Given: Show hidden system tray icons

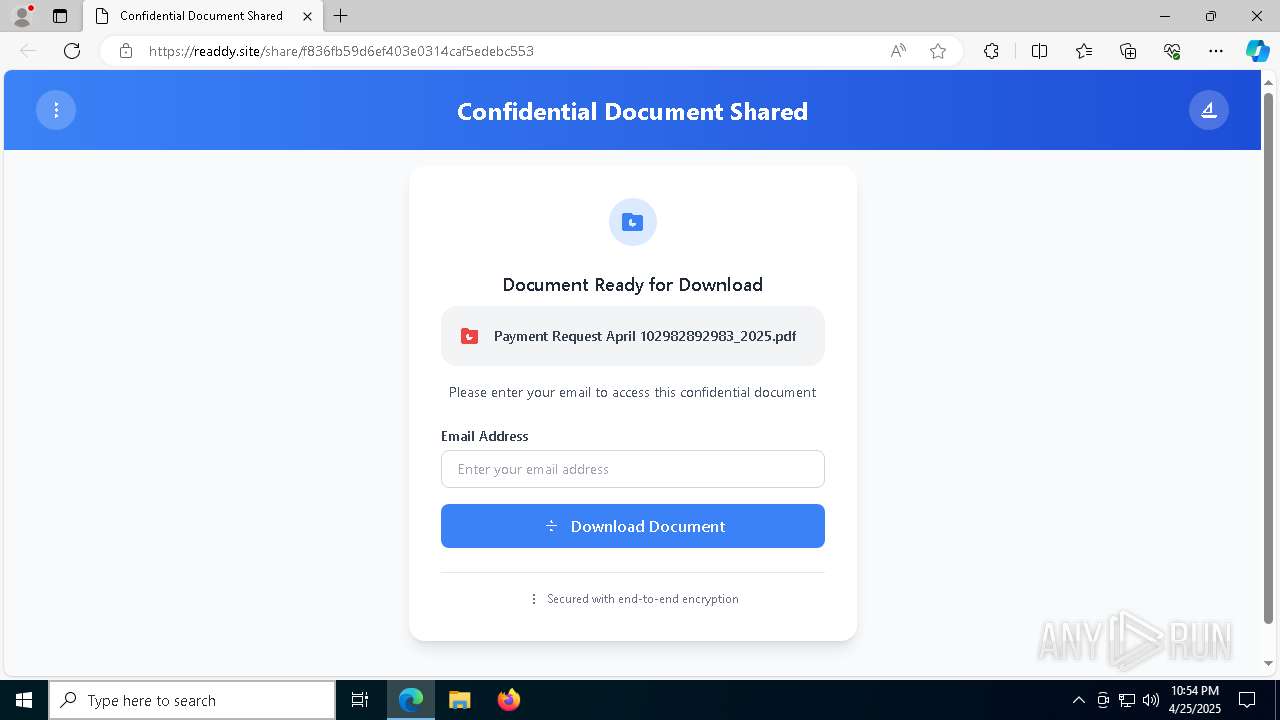Looking at the screenshot, I should (x=1078, y=700).
